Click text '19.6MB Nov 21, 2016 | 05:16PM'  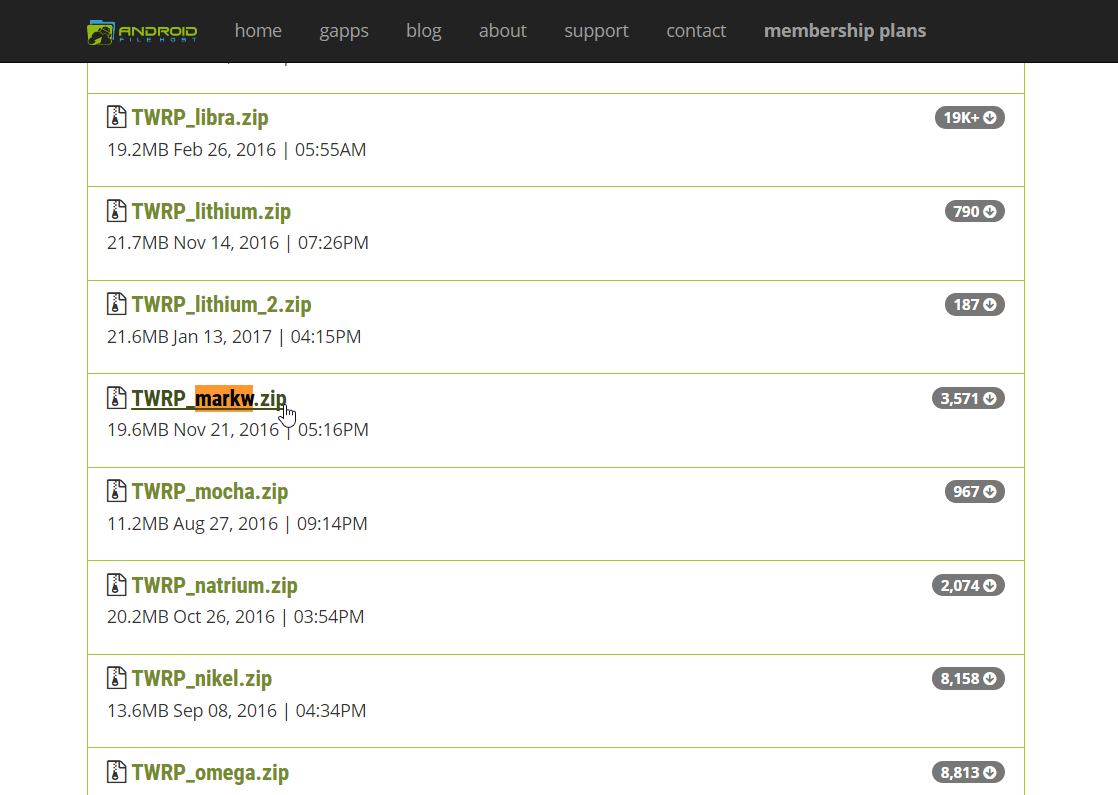click(238, 430)
